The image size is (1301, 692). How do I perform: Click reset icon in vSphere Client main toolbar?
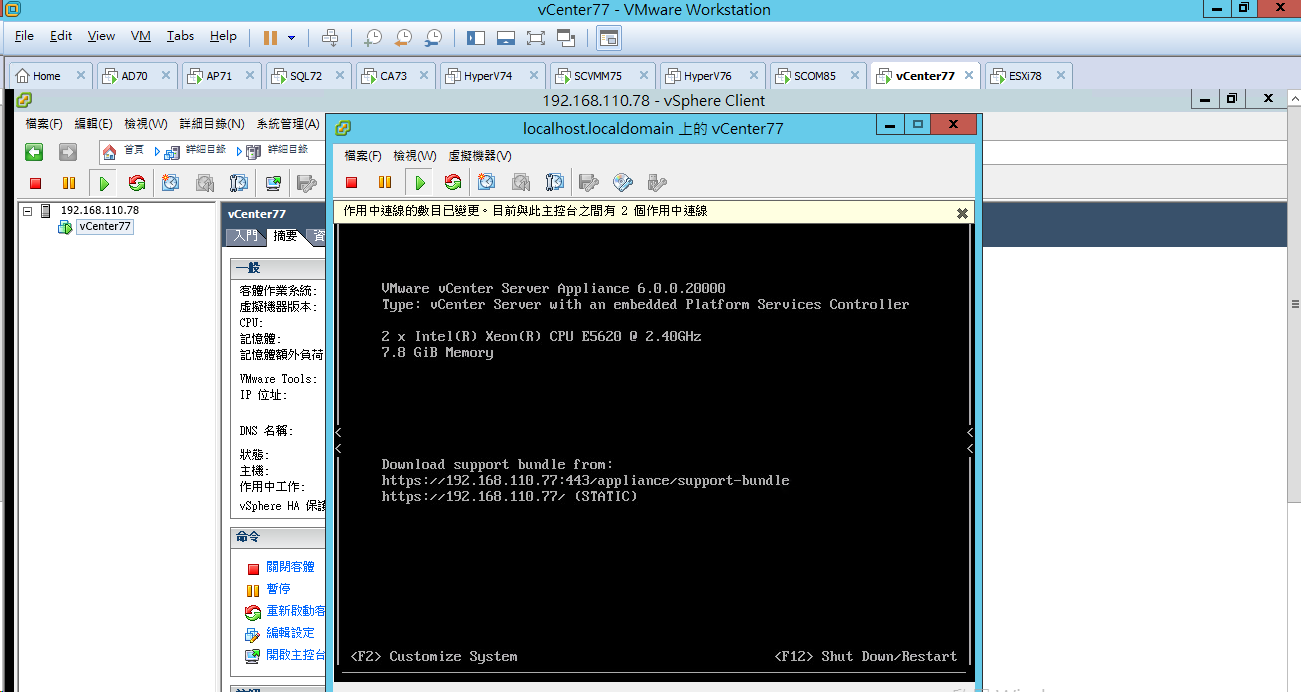[x=137, y=183]
